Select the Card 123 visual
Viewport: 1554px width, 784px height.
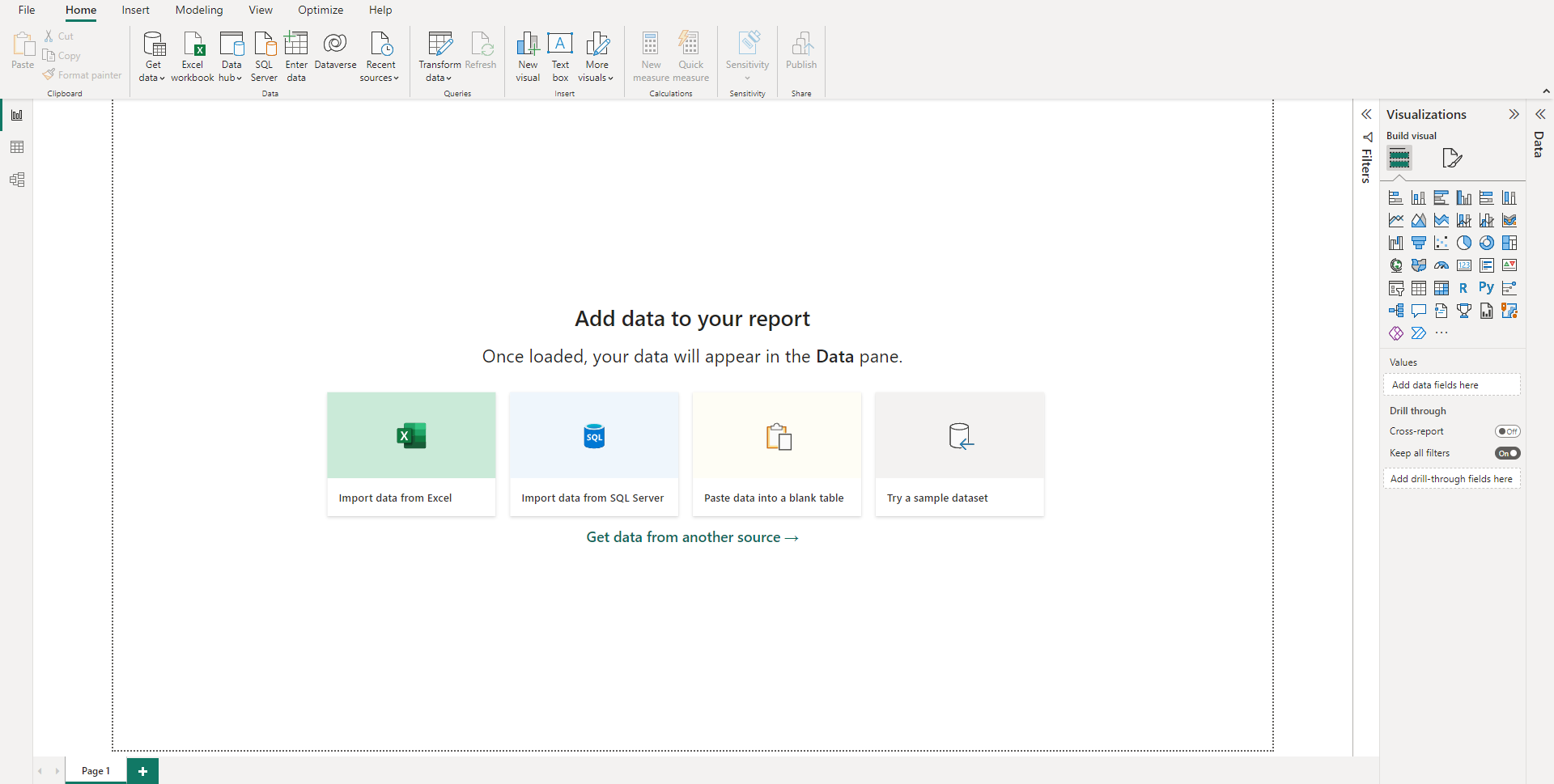(1464, 265)
